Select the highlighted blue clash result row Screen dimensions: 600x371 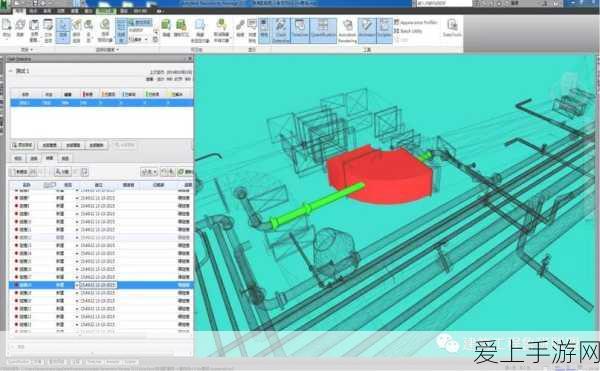tap(101, 285)
